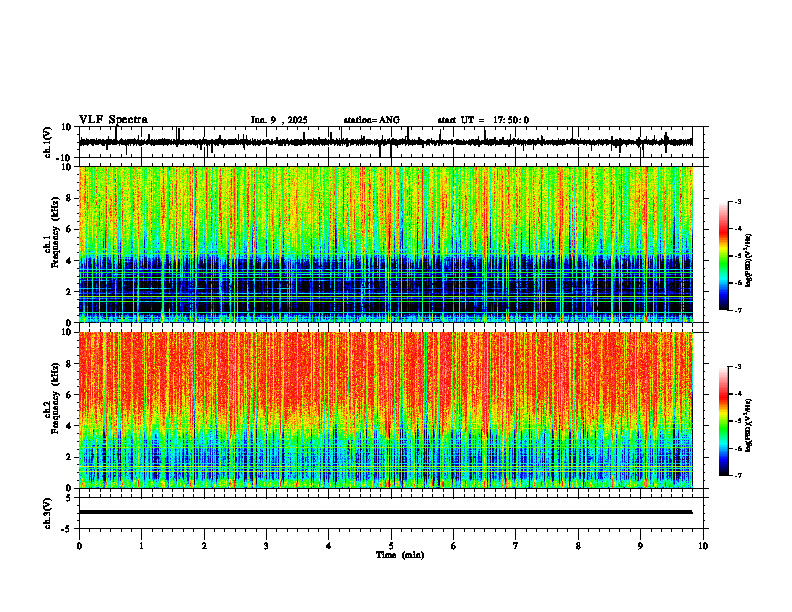Click the "-3" label on ch.1 color bar
The image size is (792, 612).
coord(737,202)
